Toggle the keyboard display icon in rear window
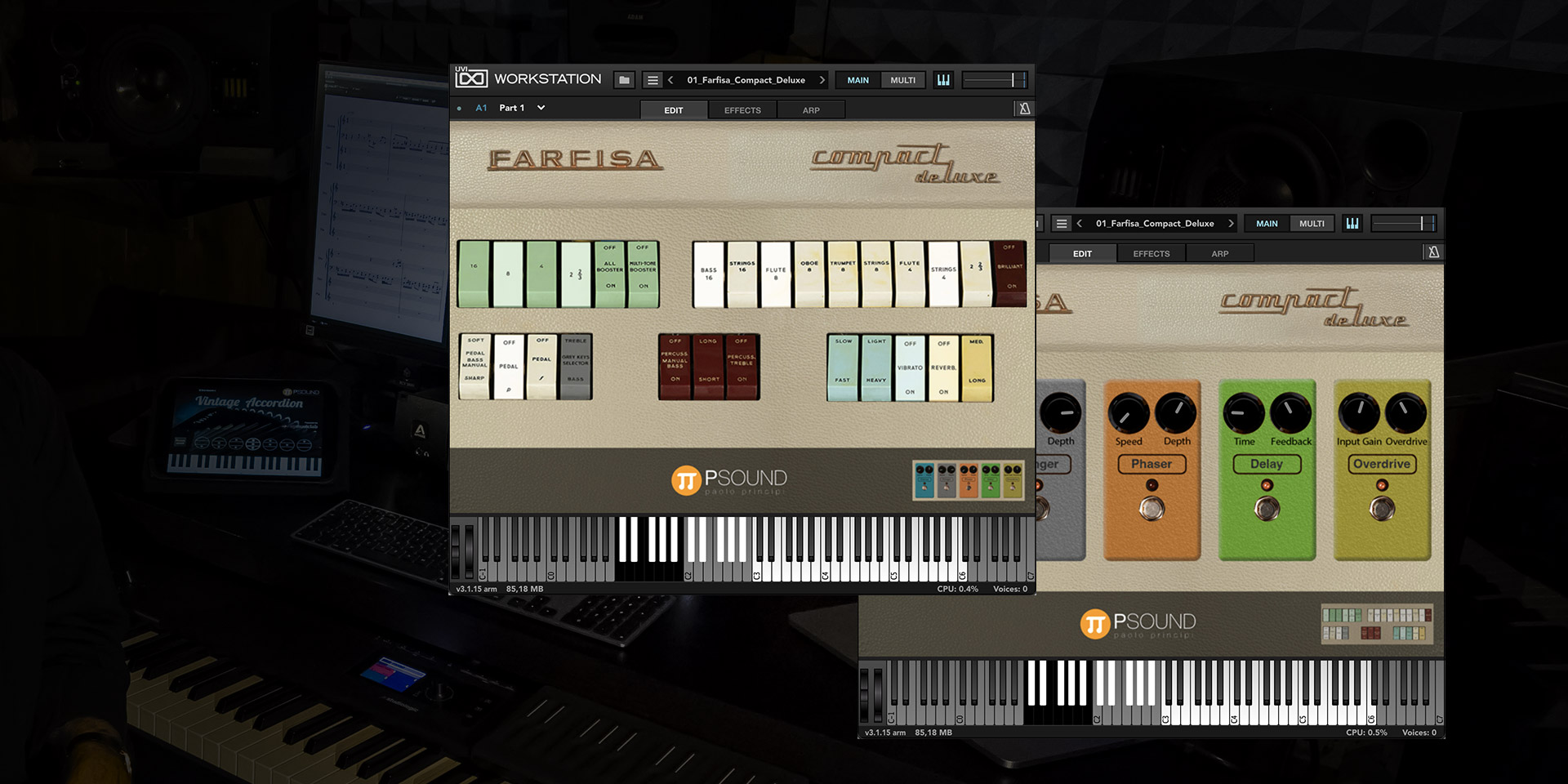 [1352, 224]
